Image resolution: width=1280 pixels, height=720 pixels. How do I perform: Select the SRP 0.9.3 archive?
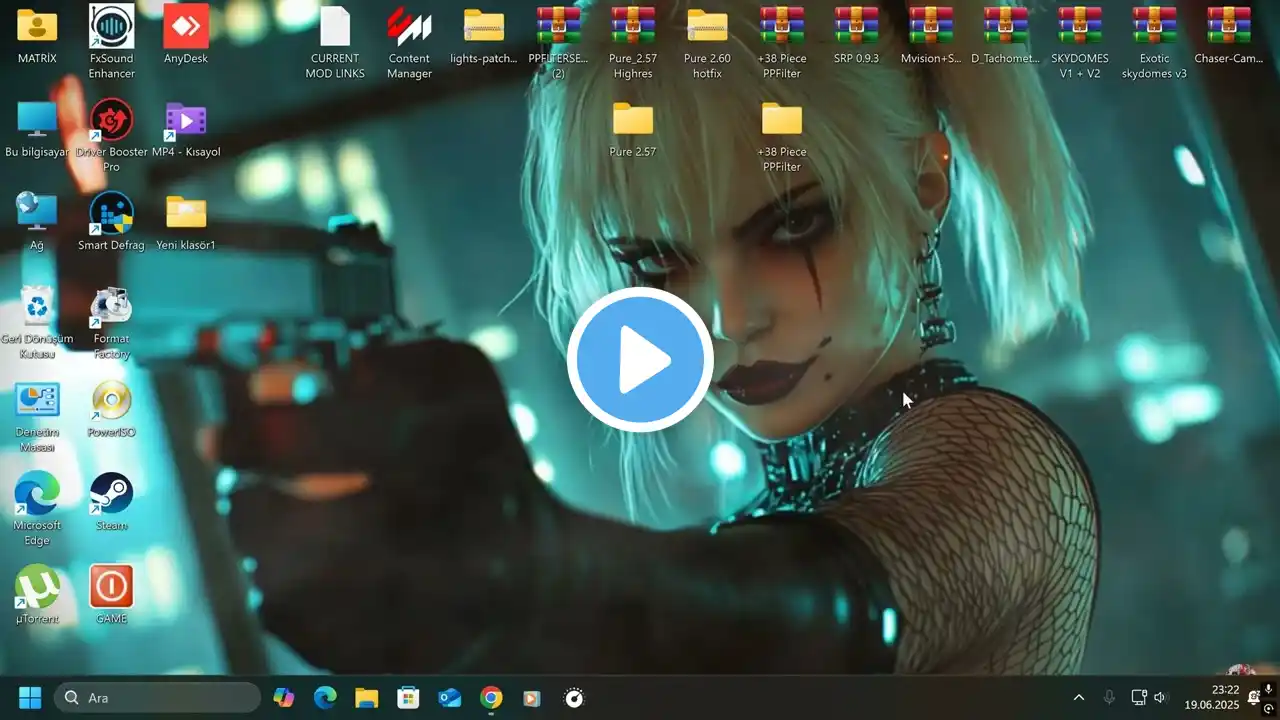tap(856, 27)
